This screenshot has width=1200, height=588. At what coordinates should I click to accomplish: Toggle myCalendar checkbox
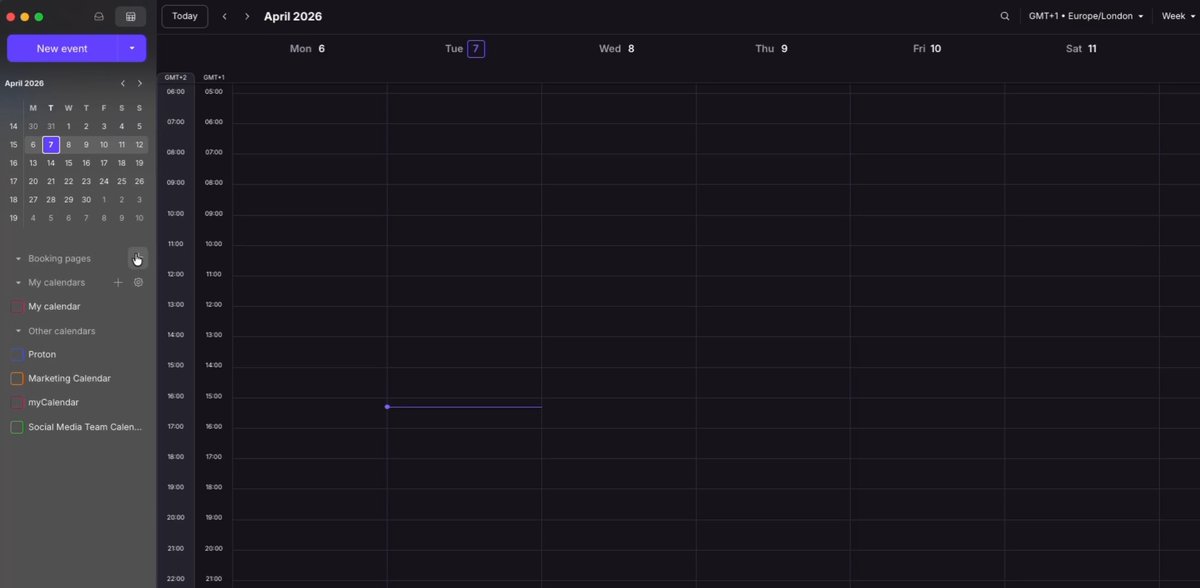[17, 402]
